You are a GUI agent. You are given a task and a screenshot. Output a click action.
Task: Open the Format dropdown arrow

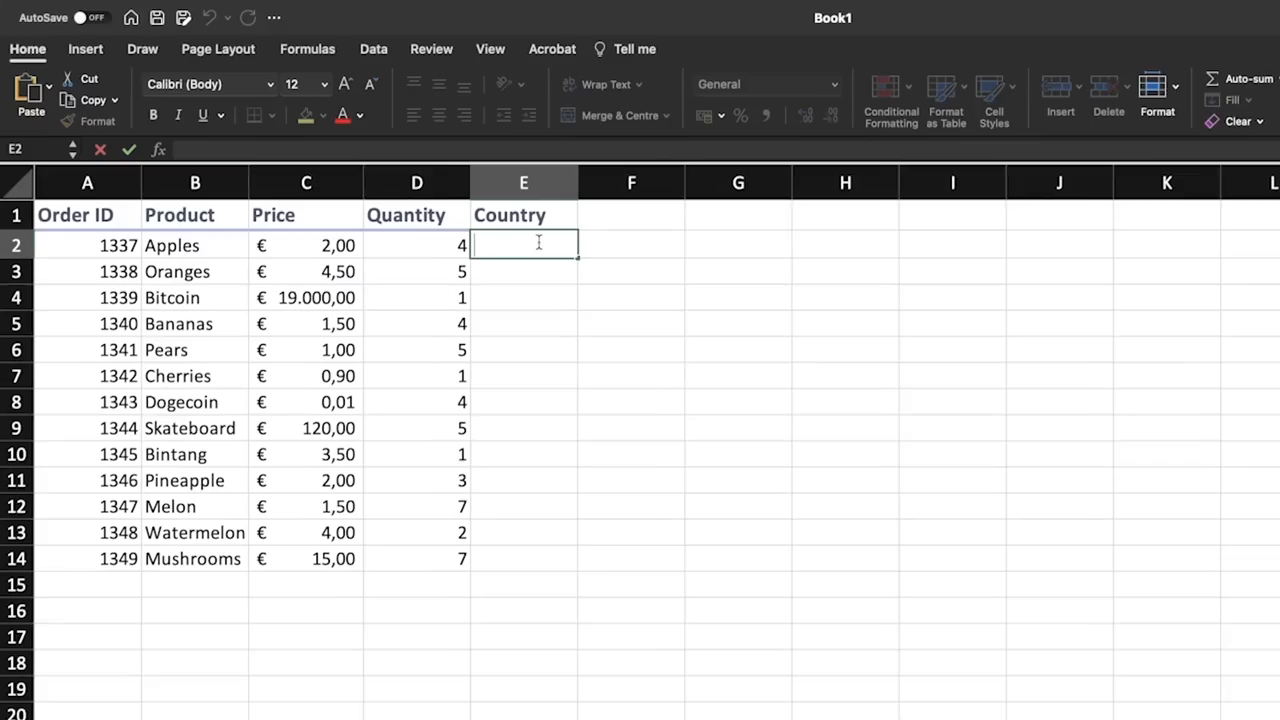[1175, 87]
